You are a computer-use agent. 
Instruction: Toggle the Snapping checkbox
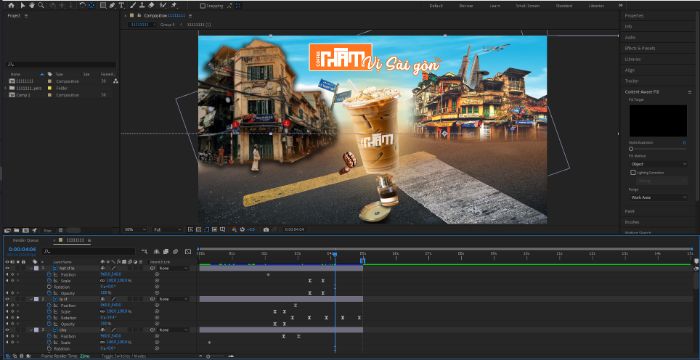pyautogui.click(x=203, y=6)
